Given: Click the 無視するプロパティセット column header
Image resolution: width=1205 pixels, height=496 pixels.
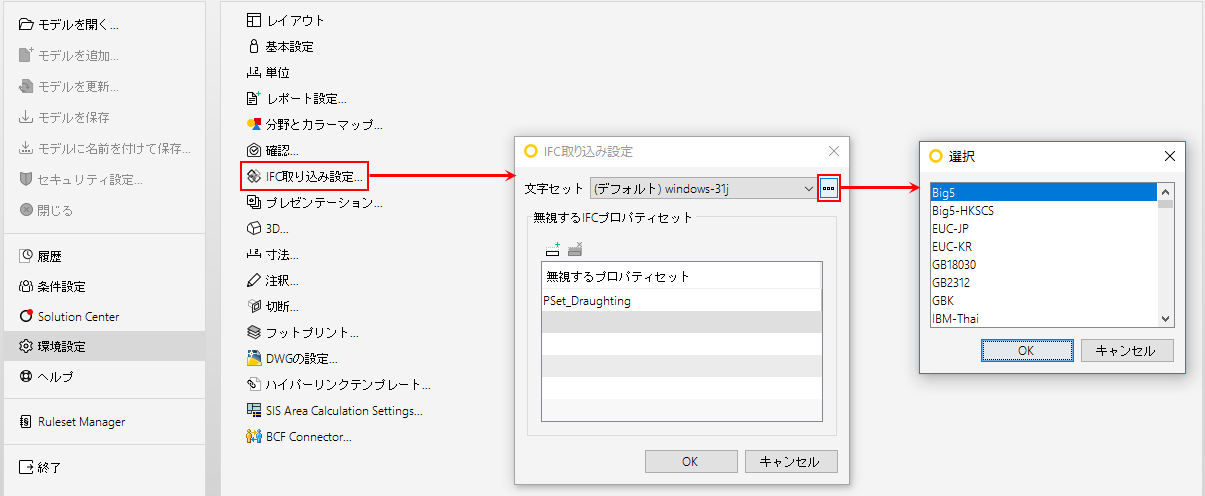Looking at the screenshot, I should click(x=682, y=276).
